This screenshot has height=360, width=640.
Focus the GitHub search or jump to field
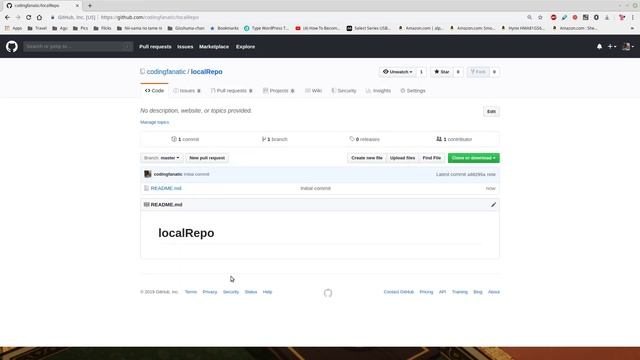[x=78, y=47]
